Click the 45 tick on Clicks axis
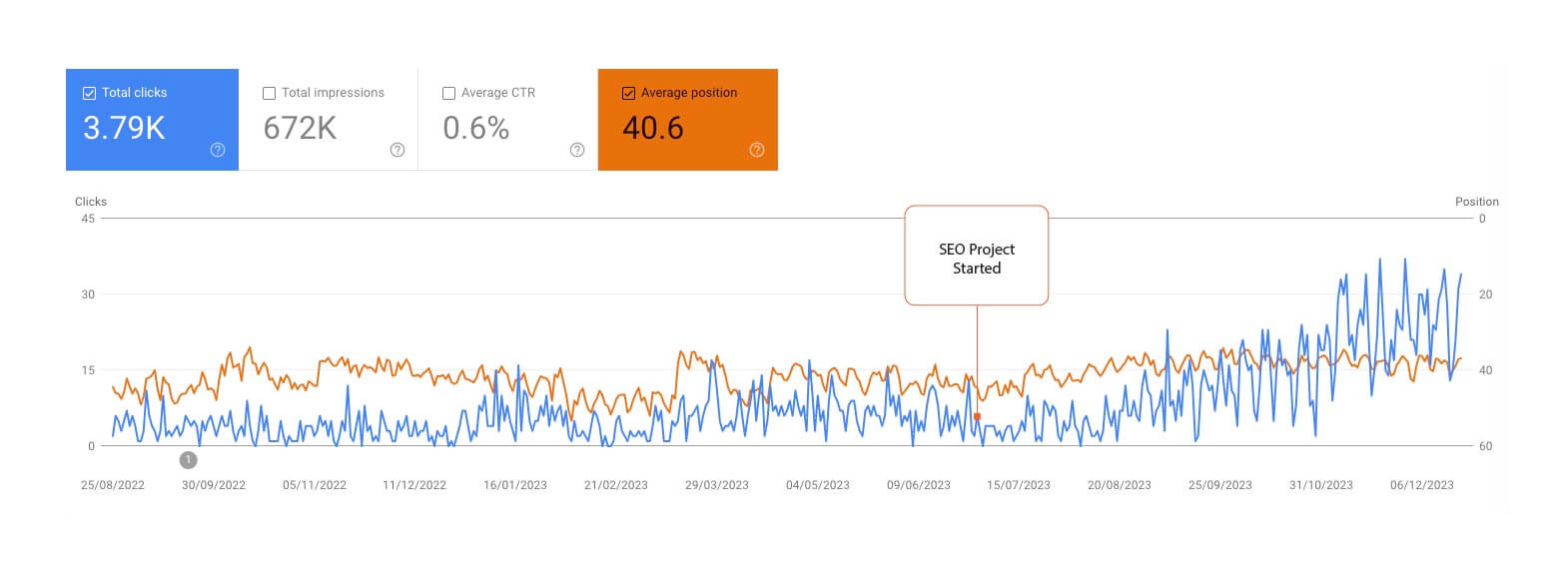Viewport: 1568px width, 567px height. point(88,219)
